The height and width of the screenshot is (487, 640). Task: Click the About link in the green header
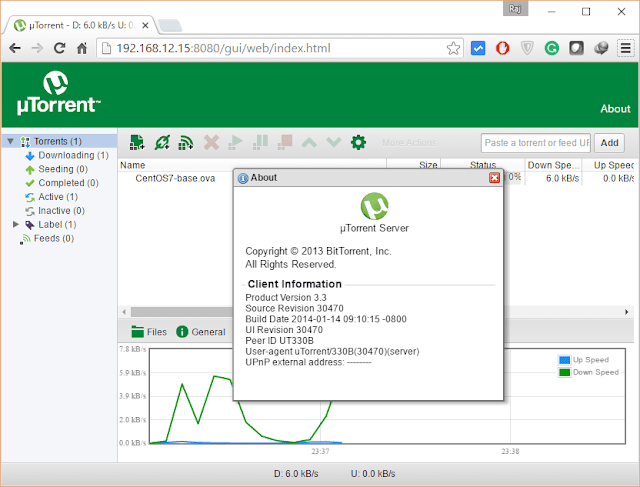615,109
